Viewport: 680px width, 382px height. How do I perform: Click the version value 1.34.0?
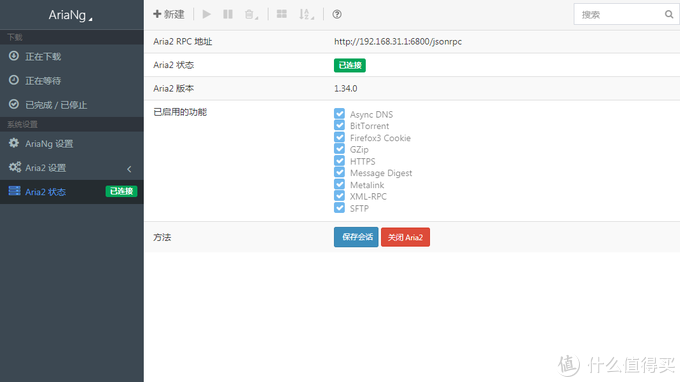point(346,88)
